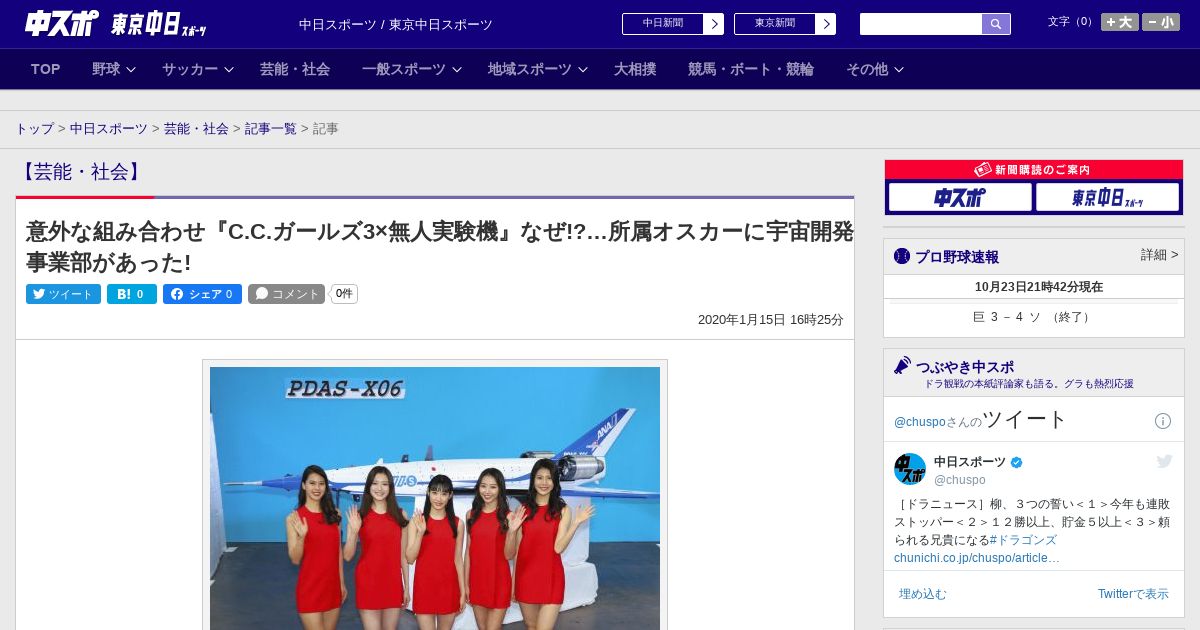Click the 埋め込む embed link

coord(922,594)
